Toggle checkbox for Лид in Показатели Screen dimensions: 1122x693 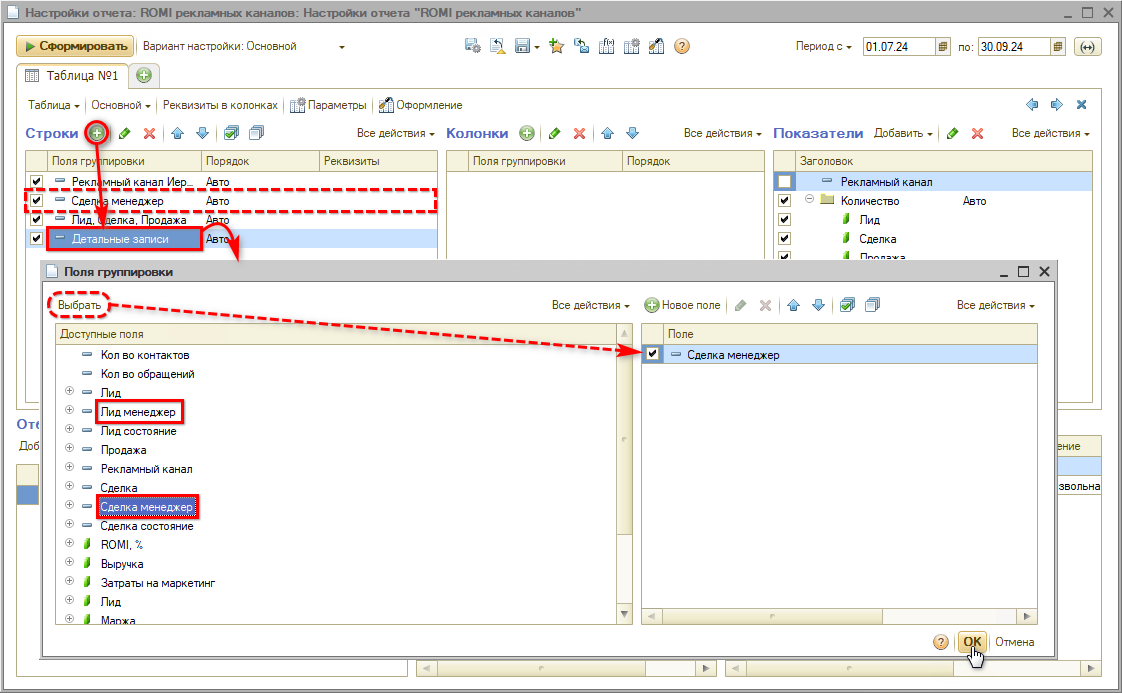click(785, 220)
